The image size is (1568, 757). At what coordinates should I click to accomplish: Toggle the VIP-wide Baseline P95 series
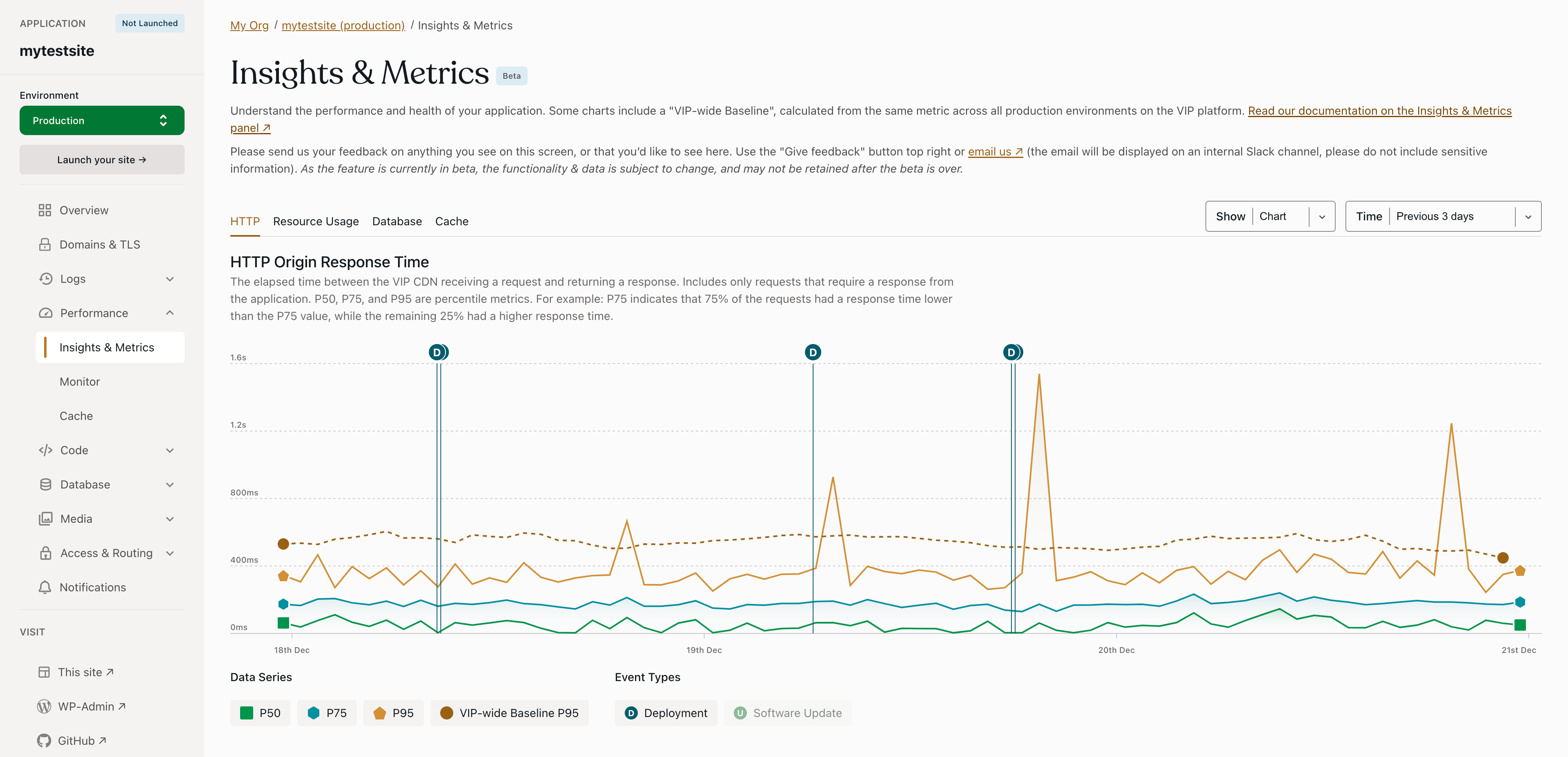[x=510, y=713]
